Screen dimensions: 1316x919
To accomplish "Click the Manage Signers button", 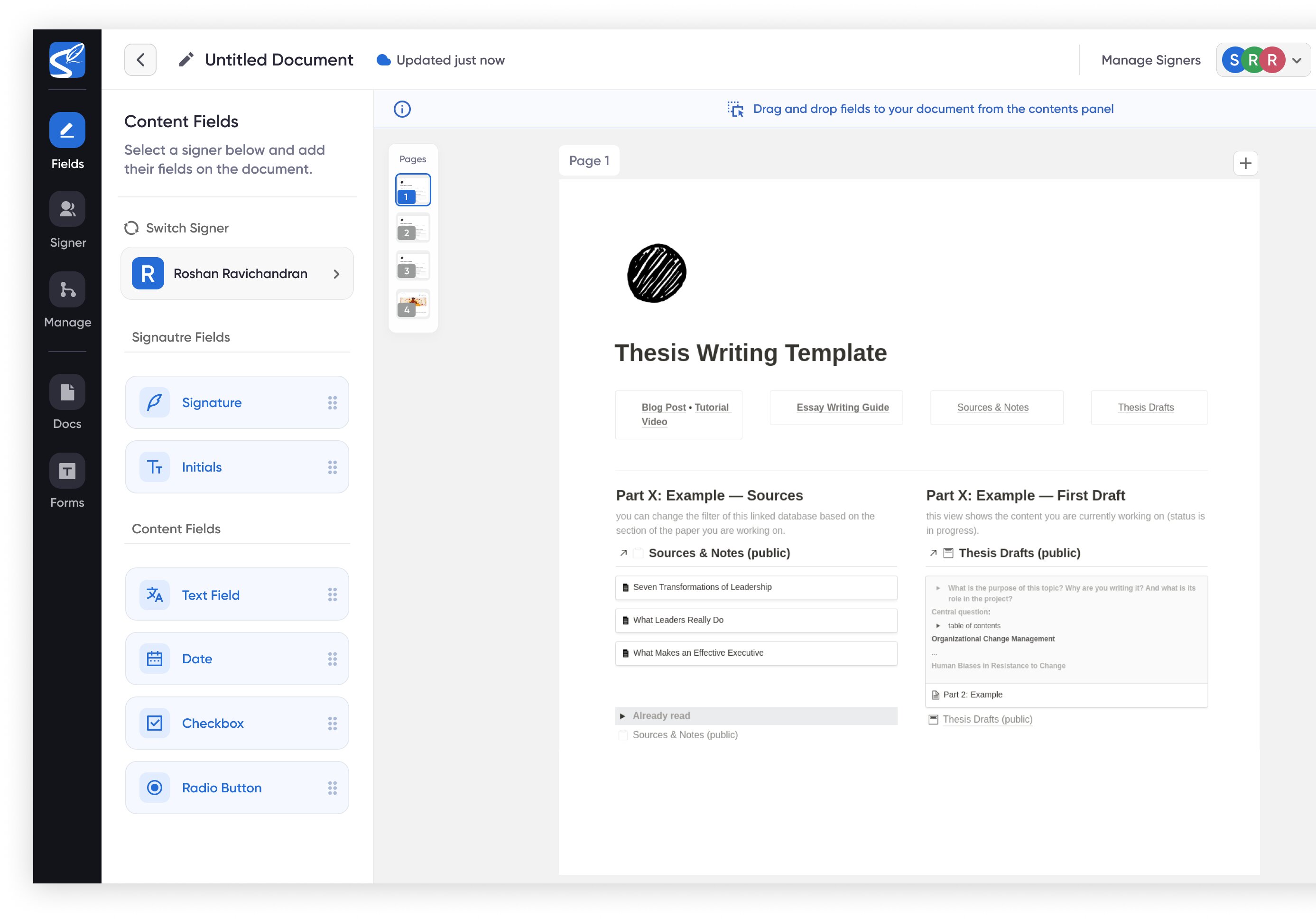I will click(1150, 60).
